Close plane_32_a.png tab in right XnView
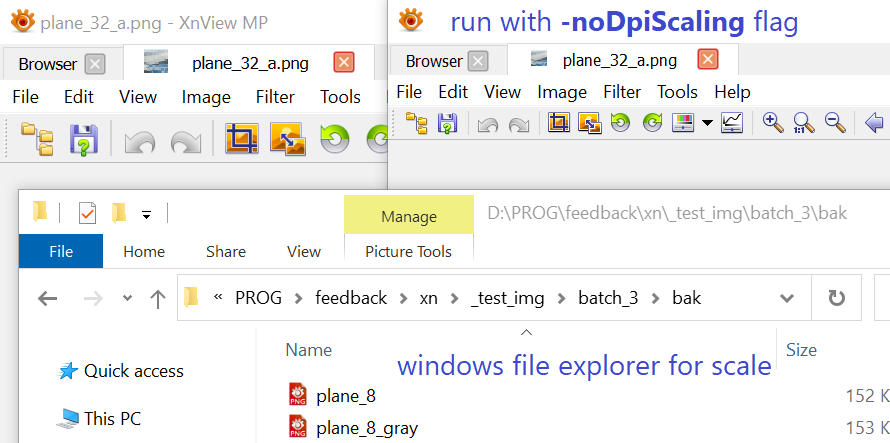Viewport: 890px width, 443px height. point(707,59)
